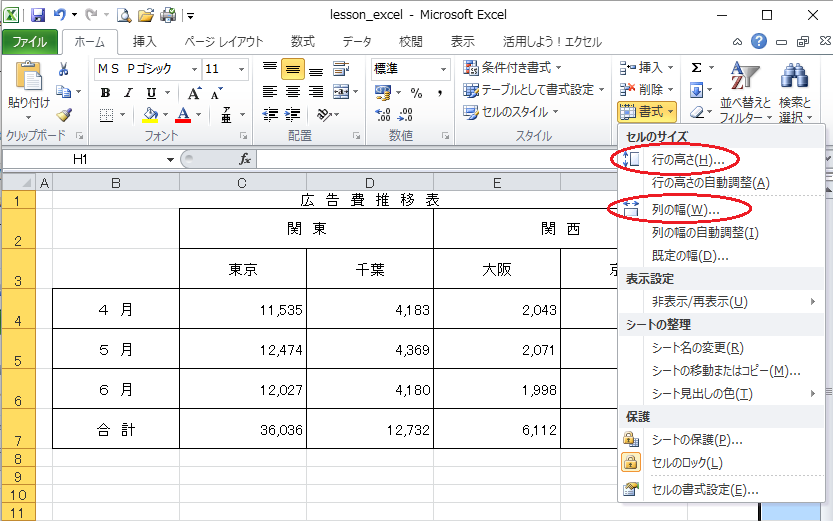833x521 pixels.
Task: Click the Undo arrow icon
Action: click(60, 15)
